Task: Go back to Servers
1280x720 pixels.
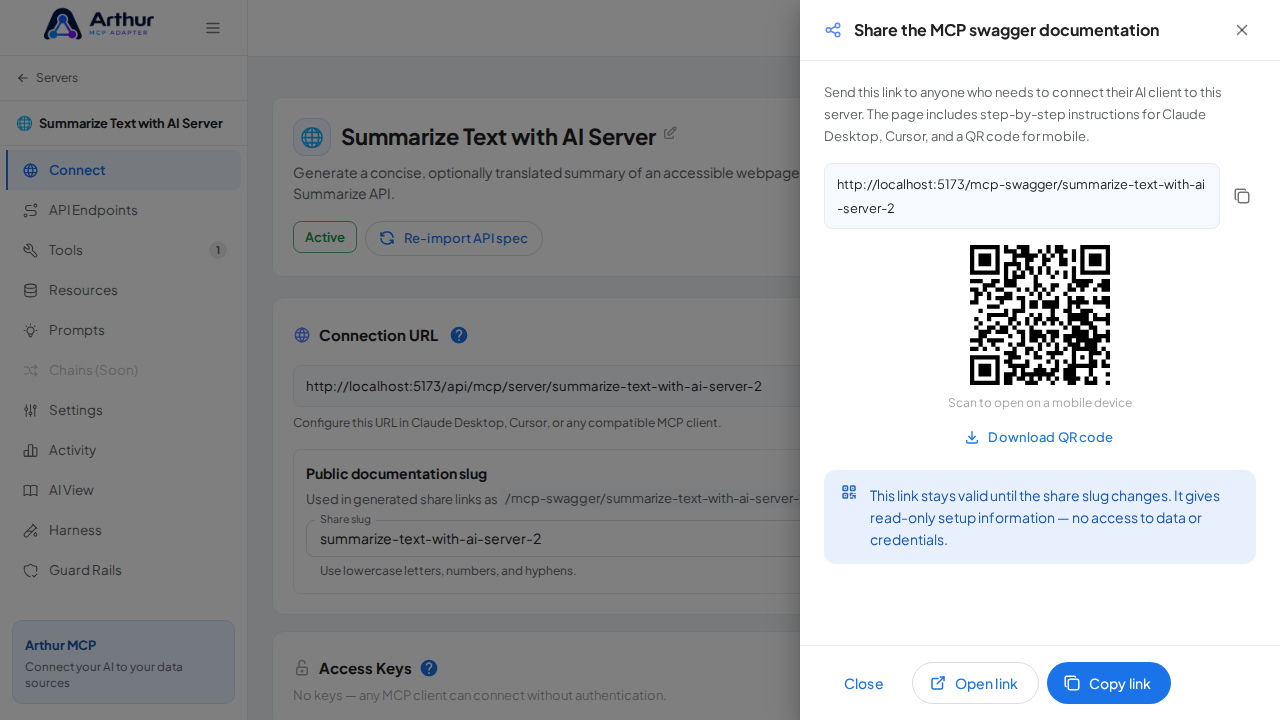Action: point(47,78)
